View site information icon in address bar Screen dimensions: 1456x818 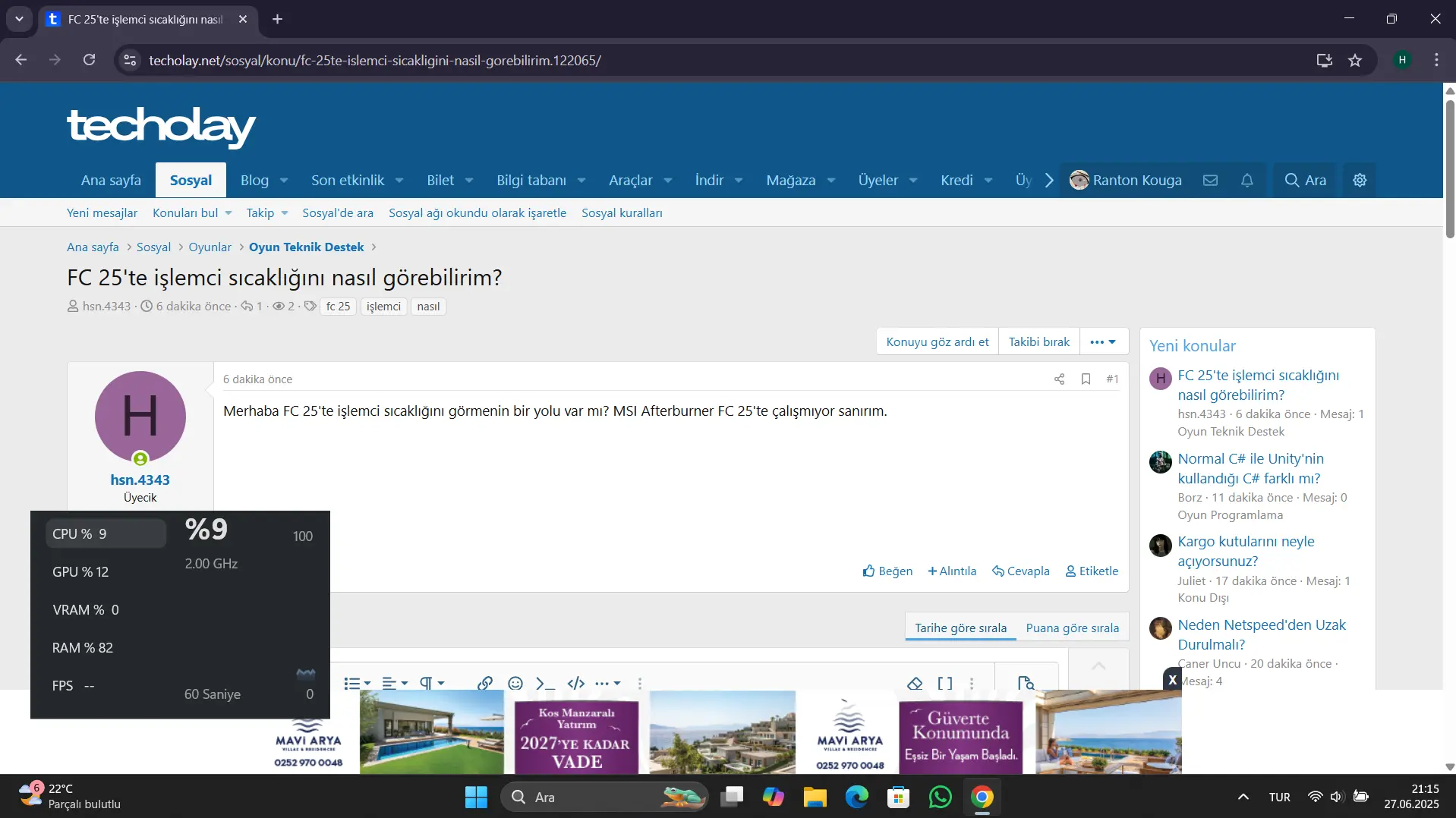pos(131,60)
